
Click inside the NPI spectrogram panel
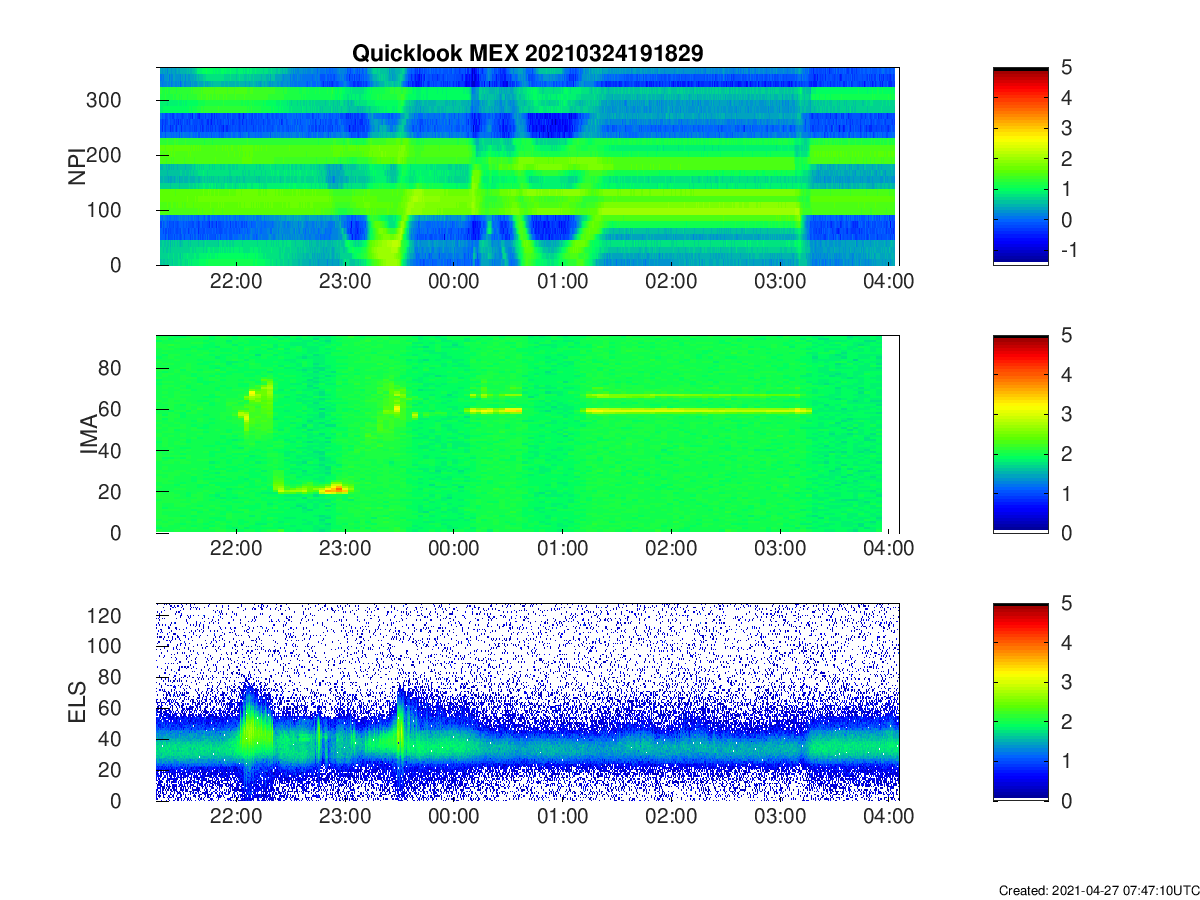tap(527, 166)
